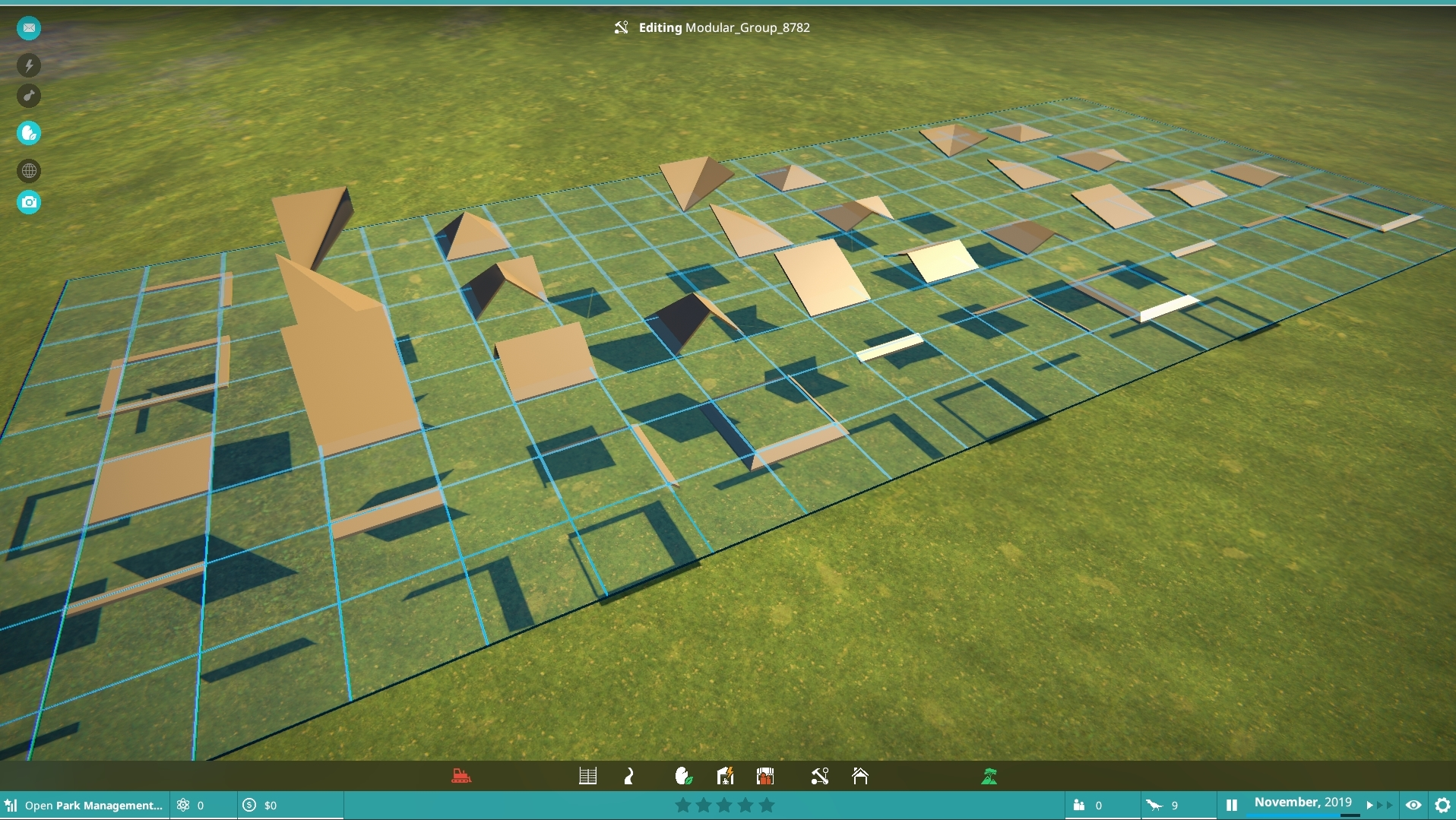The image size is (1456, 820).
Task: Click the globe map icon
Action: (x=29, y=171)
